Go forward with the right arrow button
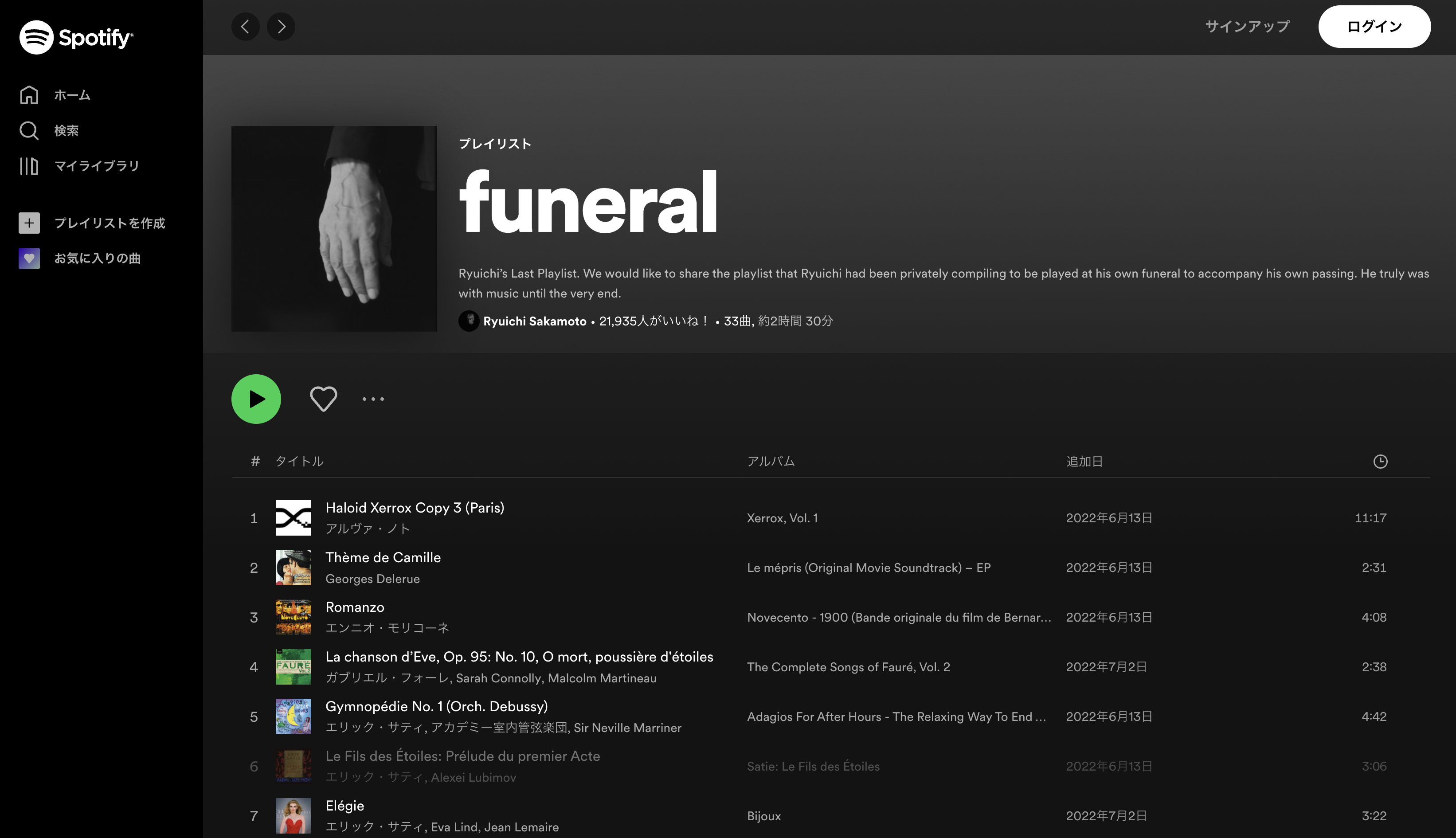Screen dimensions: 1456x838 point(282,27)
